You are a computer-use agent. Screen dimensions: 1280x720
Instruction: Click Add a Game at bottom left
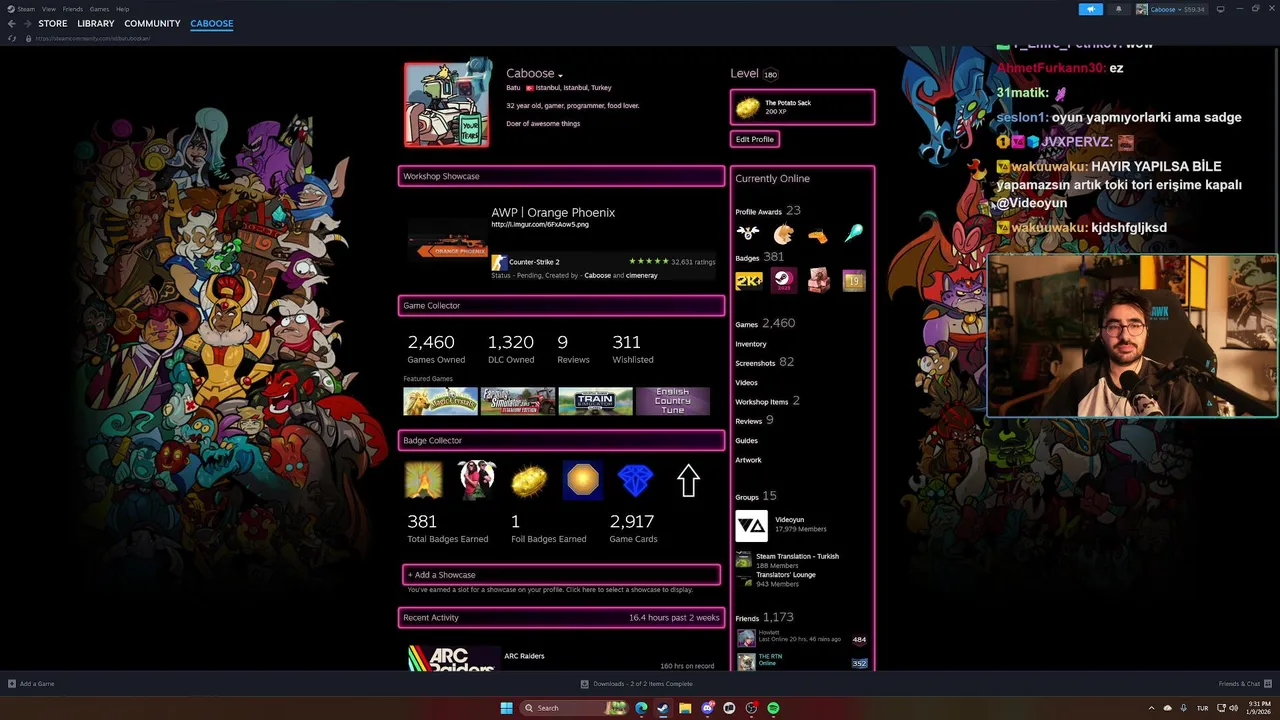tap(31, 684)
